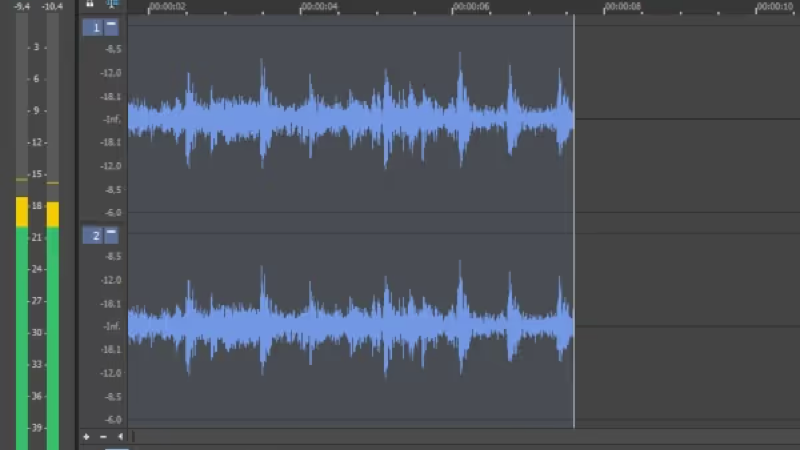Click the horizontal scrollbar thumb at the bottom
This screenshot has height=450, width=800.
pos(133,437)
